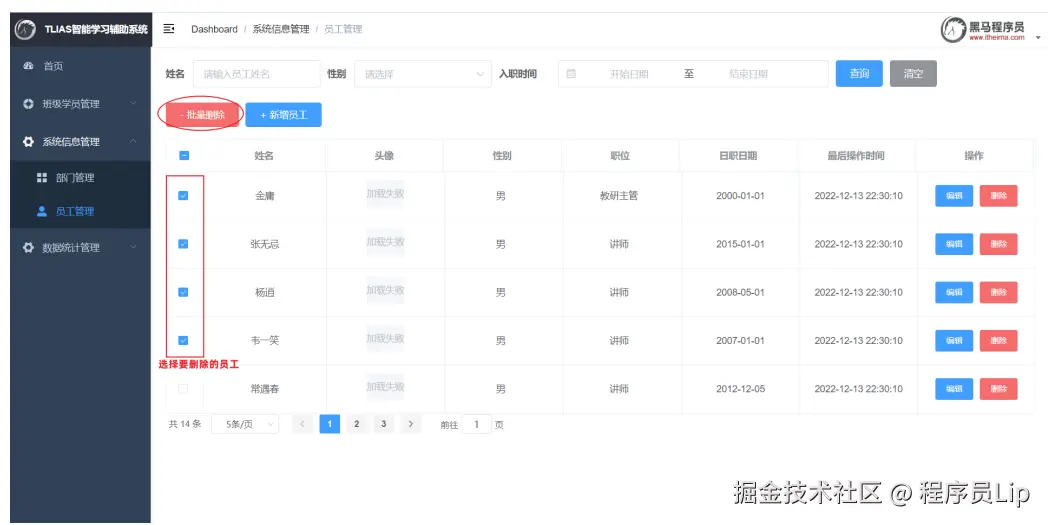Expand the 班级学员管理 submenu chevron
Screen dimensions: 1048x525
click(134, 104)
